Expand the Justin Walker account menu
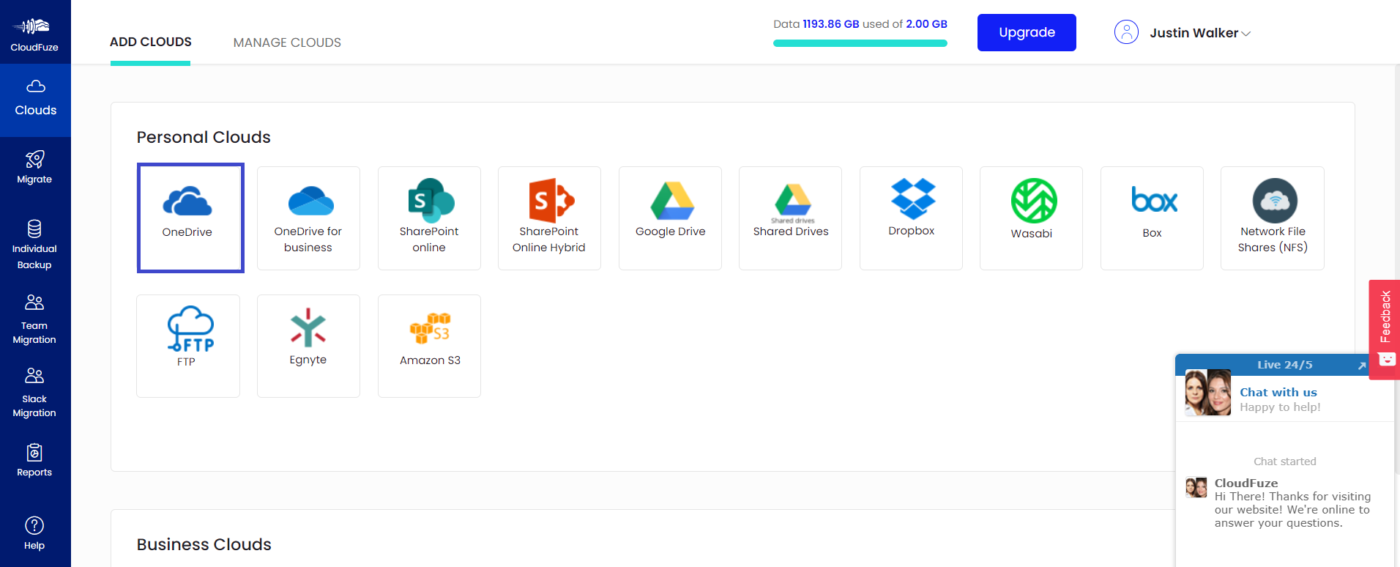Viewport: 1400px width, 567px height. point(1200,33)
